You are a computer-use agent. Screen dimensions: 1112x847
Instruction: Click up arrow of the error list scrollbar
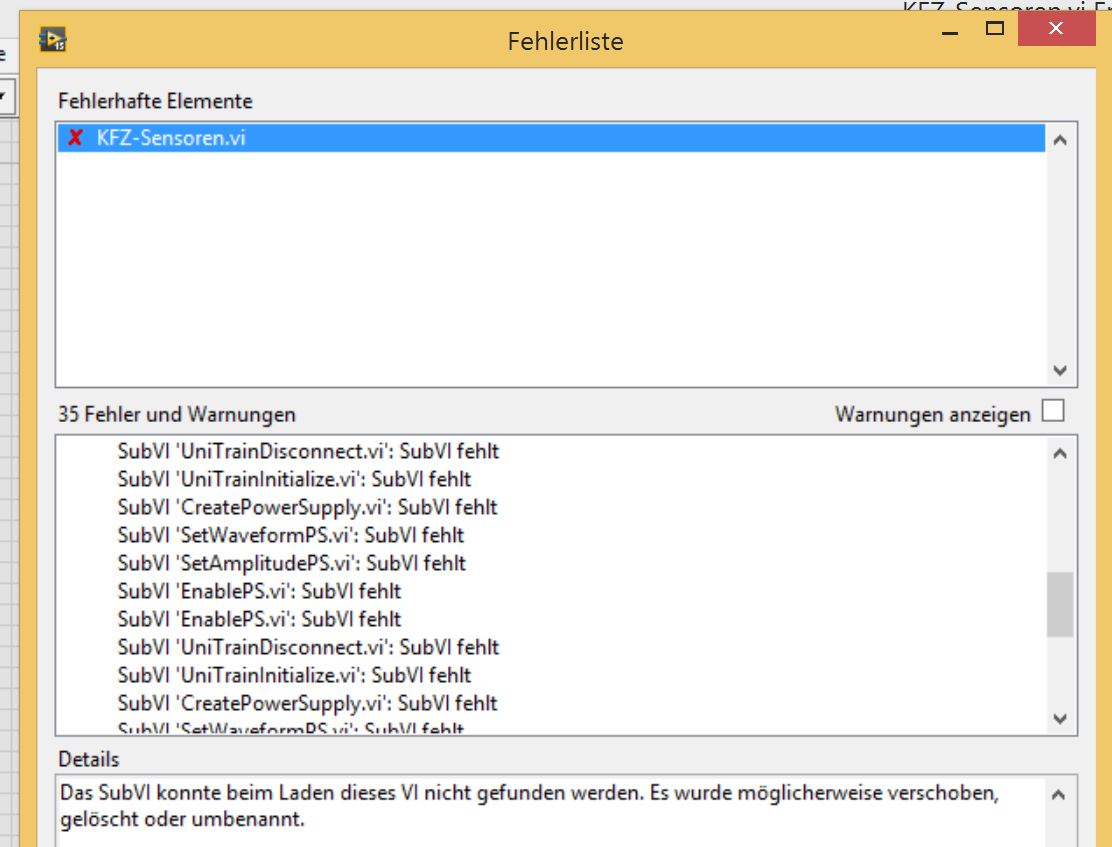(1060, 453)
